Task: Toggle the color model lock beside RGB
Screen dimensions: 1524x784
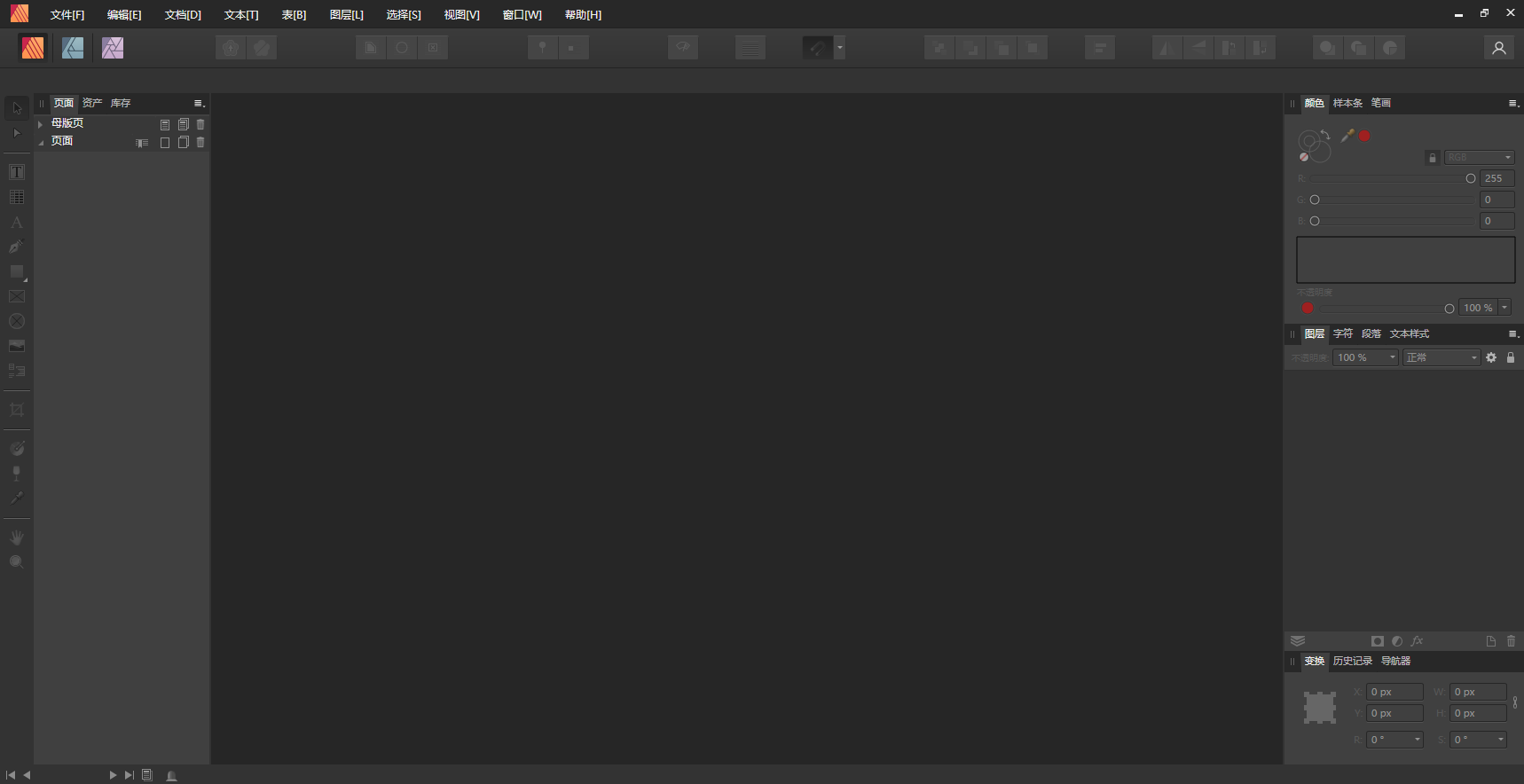Action: (1432, 158)
